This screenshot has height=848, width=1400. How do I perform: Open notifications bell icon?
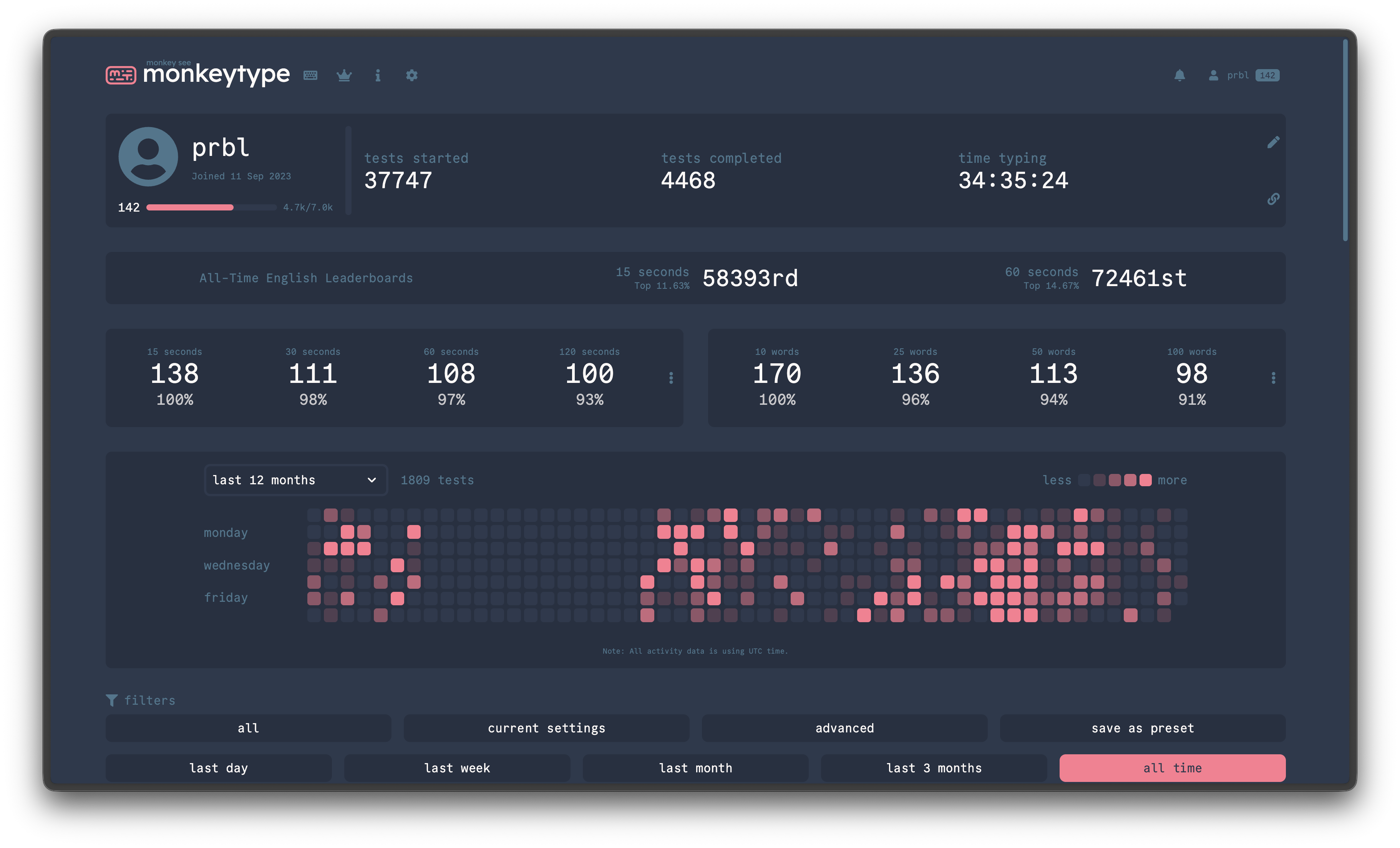click(1179, 76)
